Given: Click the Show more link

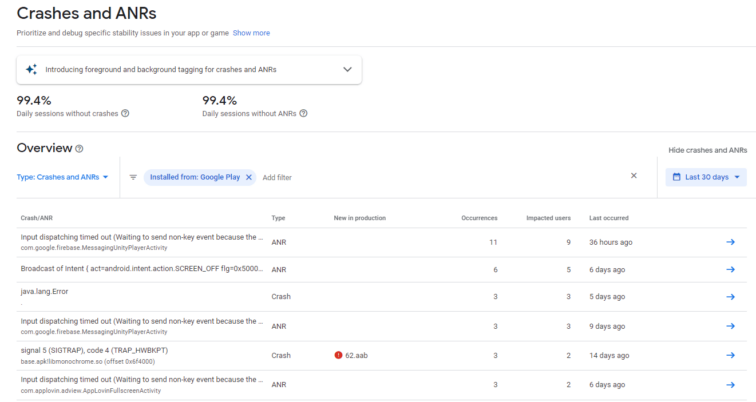Looking at the screenshot, I should 251,33.
